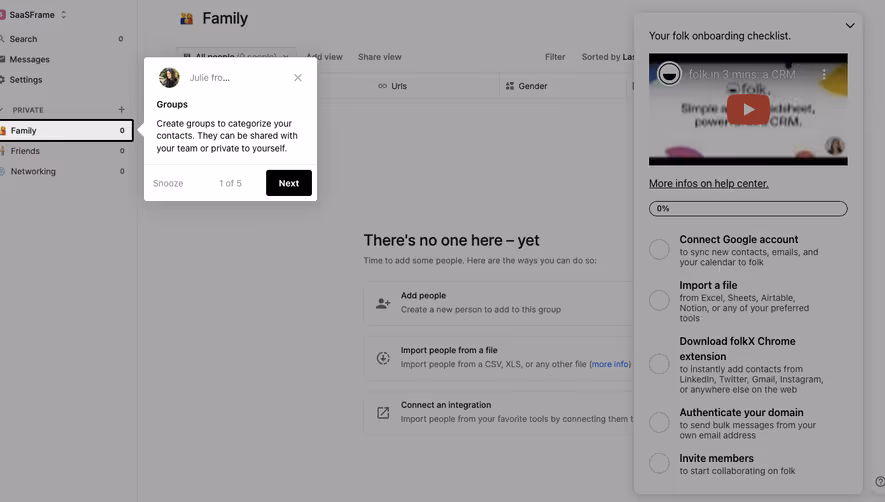Snooze the onboarding tour
The image size is (885, 502).
pos(168,184)
